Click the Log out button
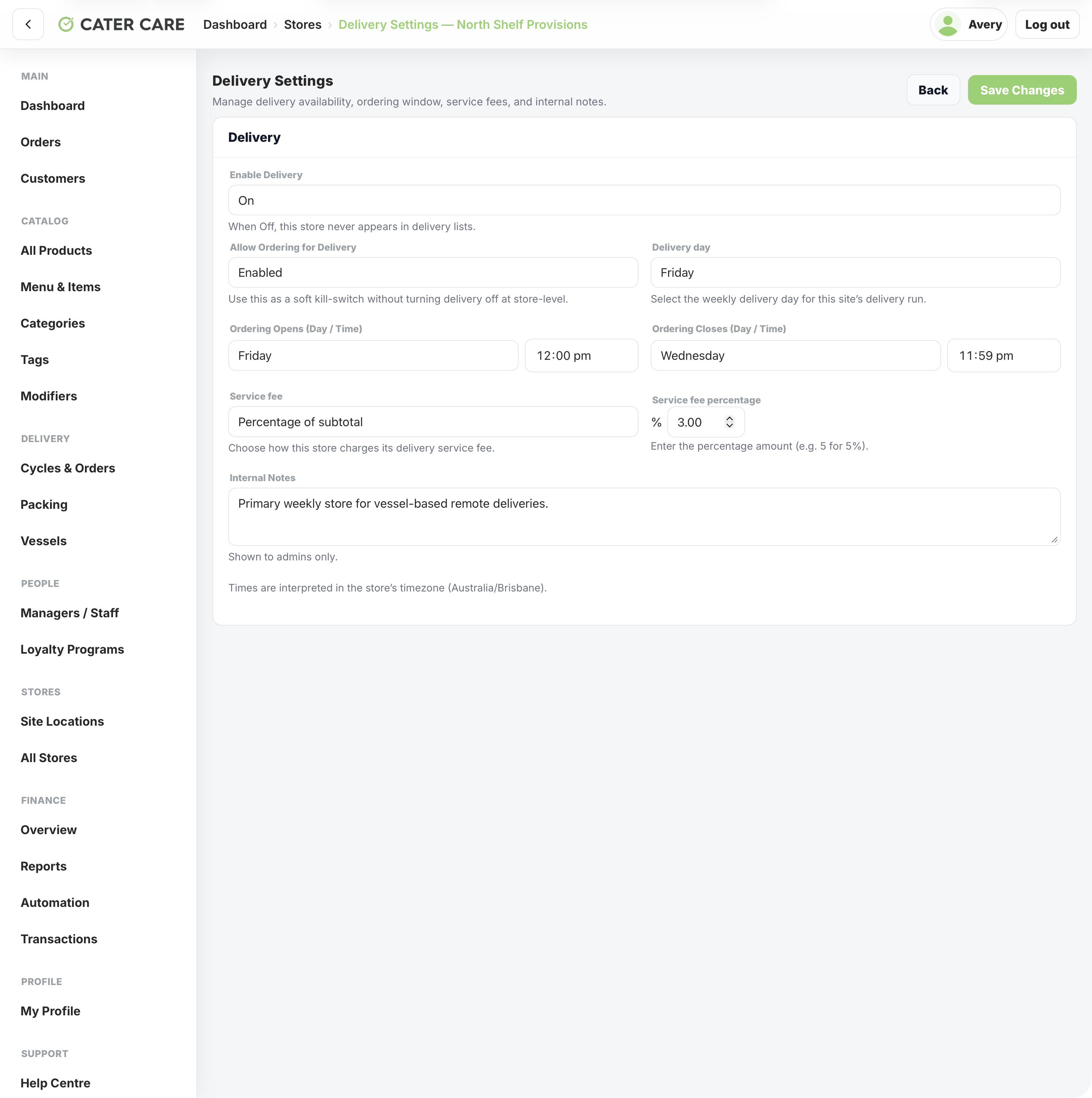The image size is (1092, 1098). (x=1046, y=24)
